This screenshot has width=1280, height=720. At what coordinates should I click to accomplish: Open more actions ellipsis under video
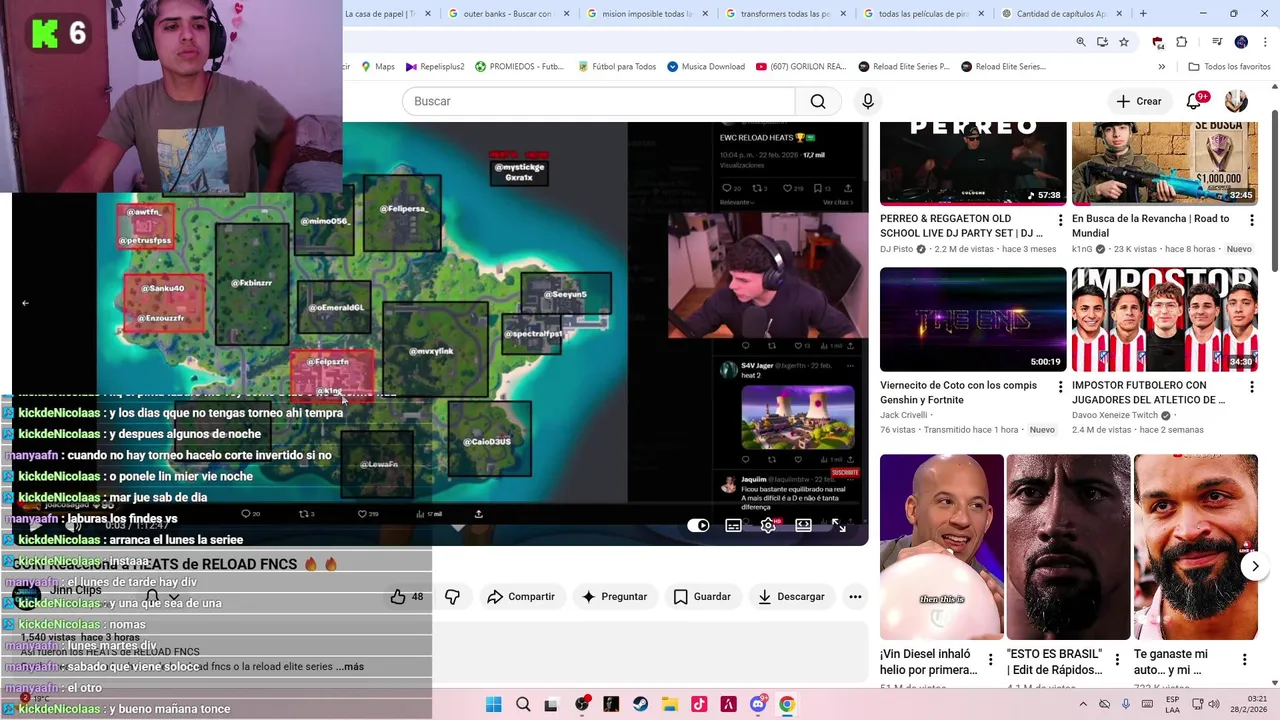tap(855, 597)
